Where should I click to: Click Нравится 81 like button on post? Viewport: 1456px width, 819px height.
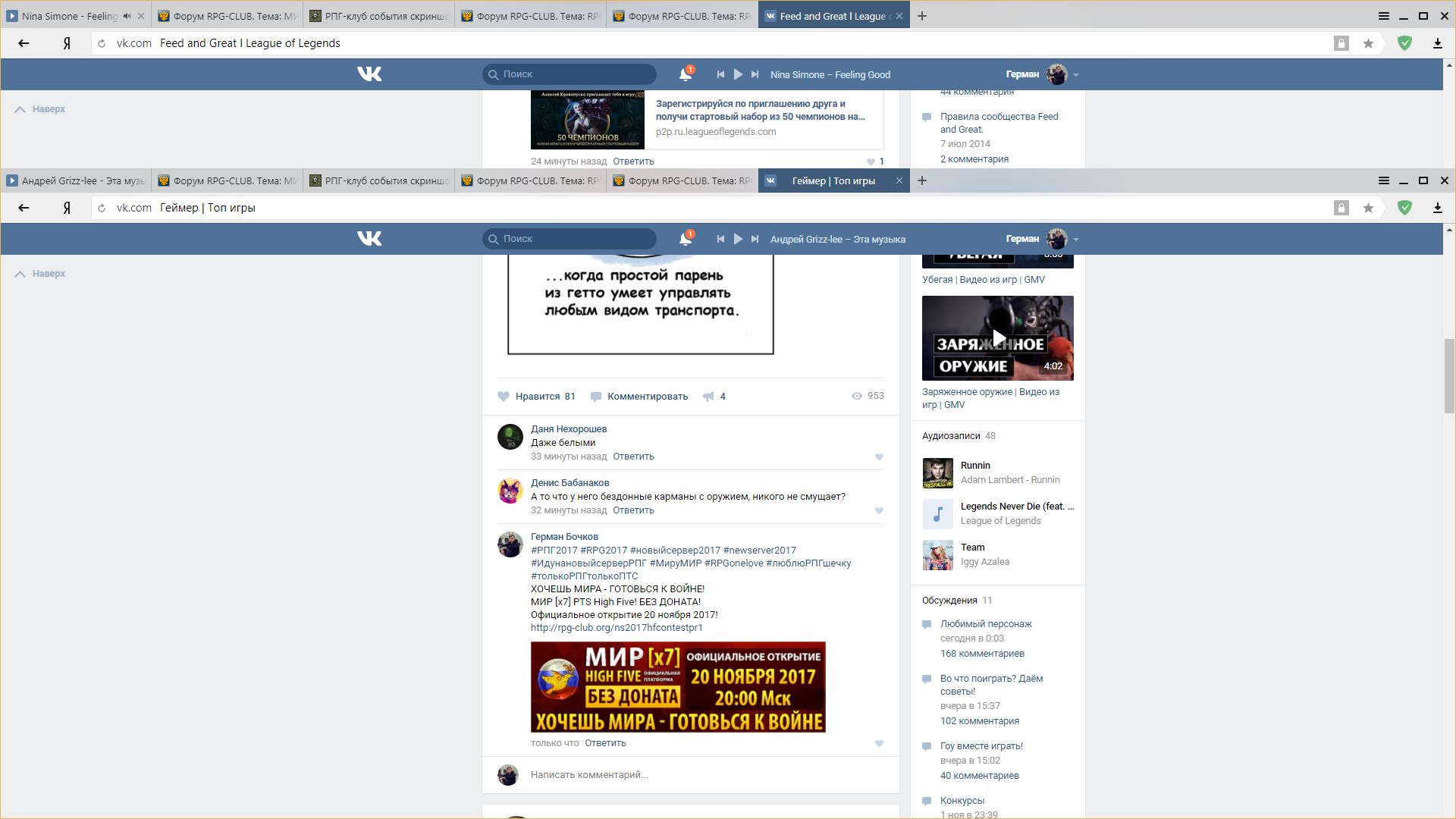[537, 396]
